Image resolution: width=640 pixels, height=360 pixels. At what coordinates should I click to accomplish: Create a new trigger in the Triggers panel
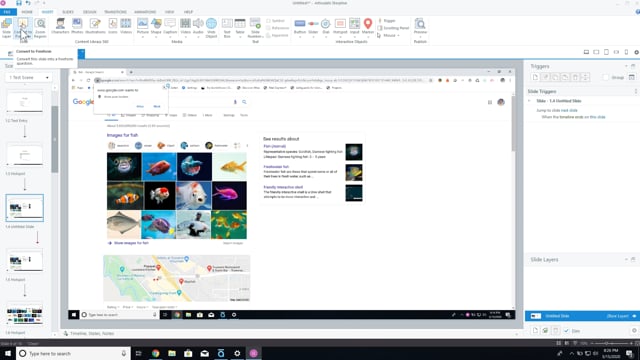coord(536,77)
